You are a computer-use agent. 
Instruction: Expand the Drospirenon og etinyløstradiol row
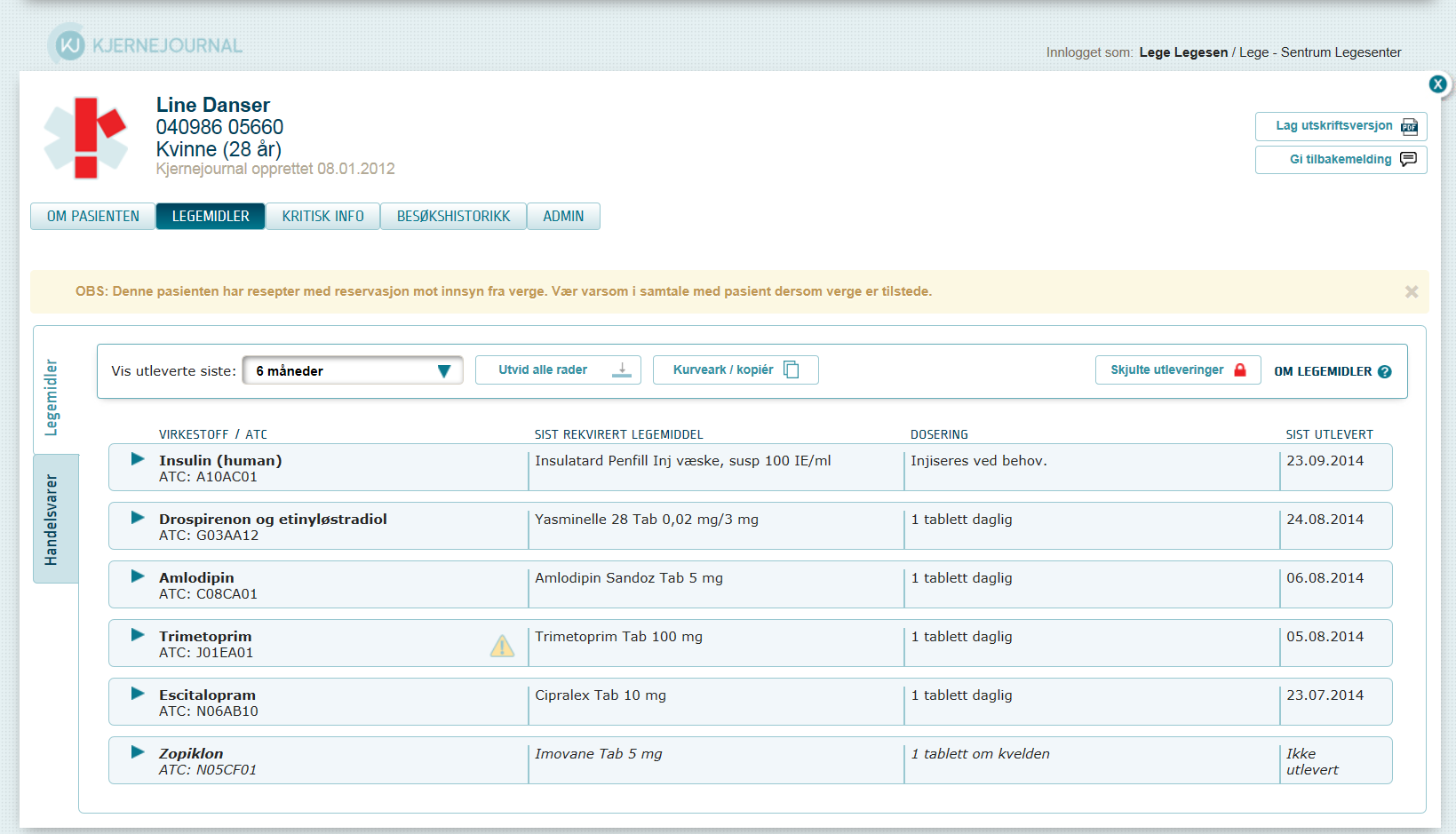138,518
